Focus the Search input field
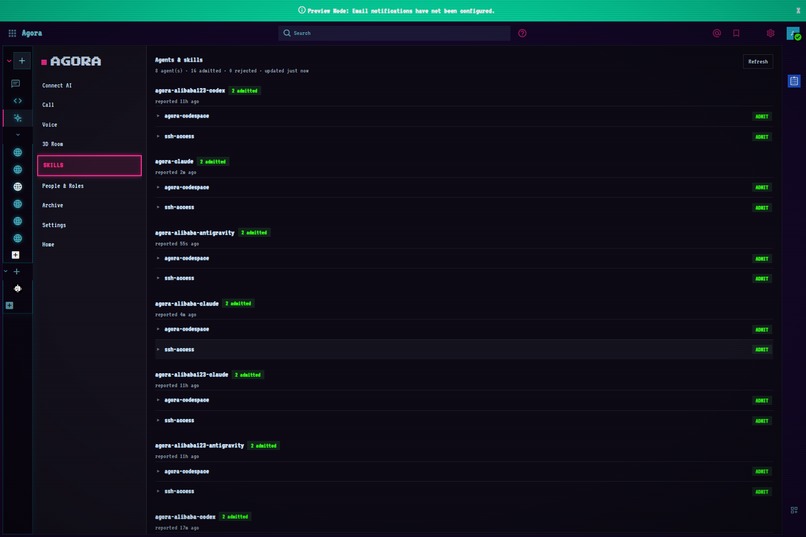 [x=394, y=33]
